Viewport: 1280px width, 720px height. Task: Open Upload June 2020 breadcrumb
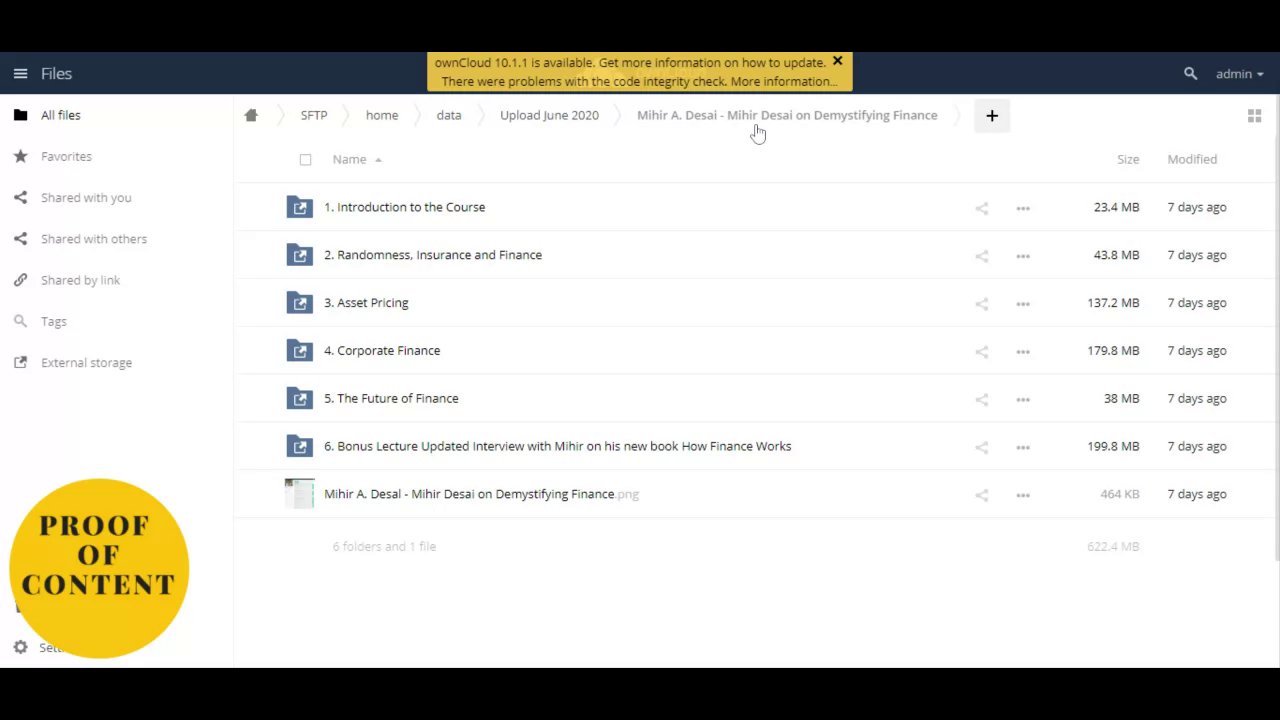coord(549,115)
